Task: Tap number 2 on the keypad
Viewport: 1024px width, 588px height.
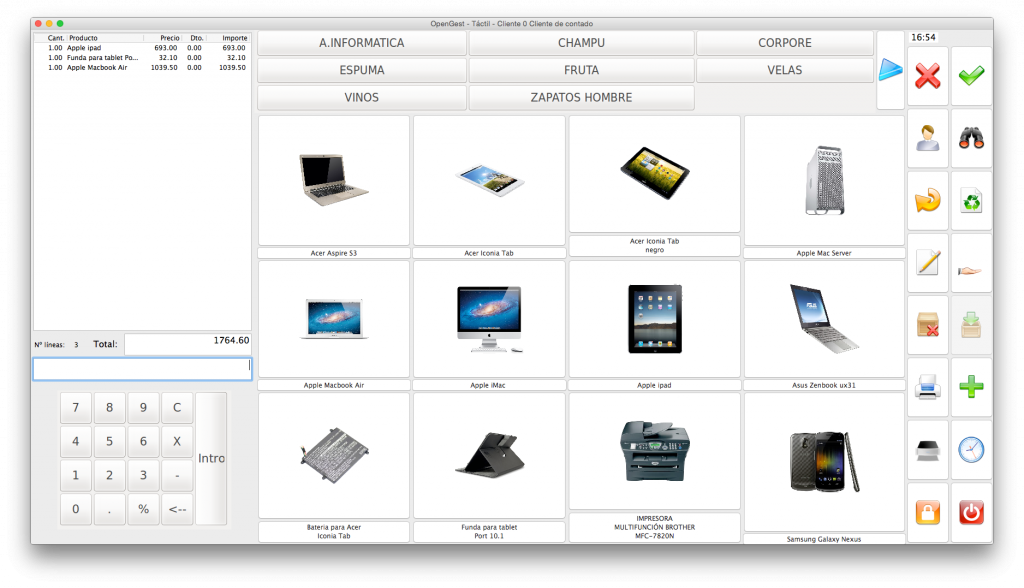Action: [109, 476]
